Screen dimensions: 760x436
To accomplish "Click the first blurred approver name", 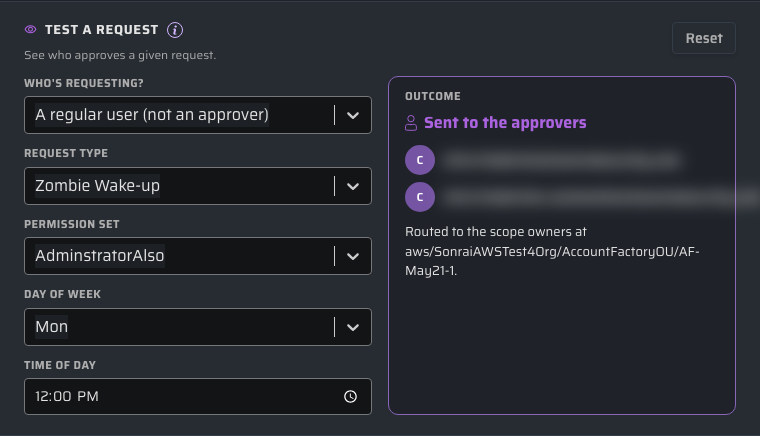I will 561,160.
